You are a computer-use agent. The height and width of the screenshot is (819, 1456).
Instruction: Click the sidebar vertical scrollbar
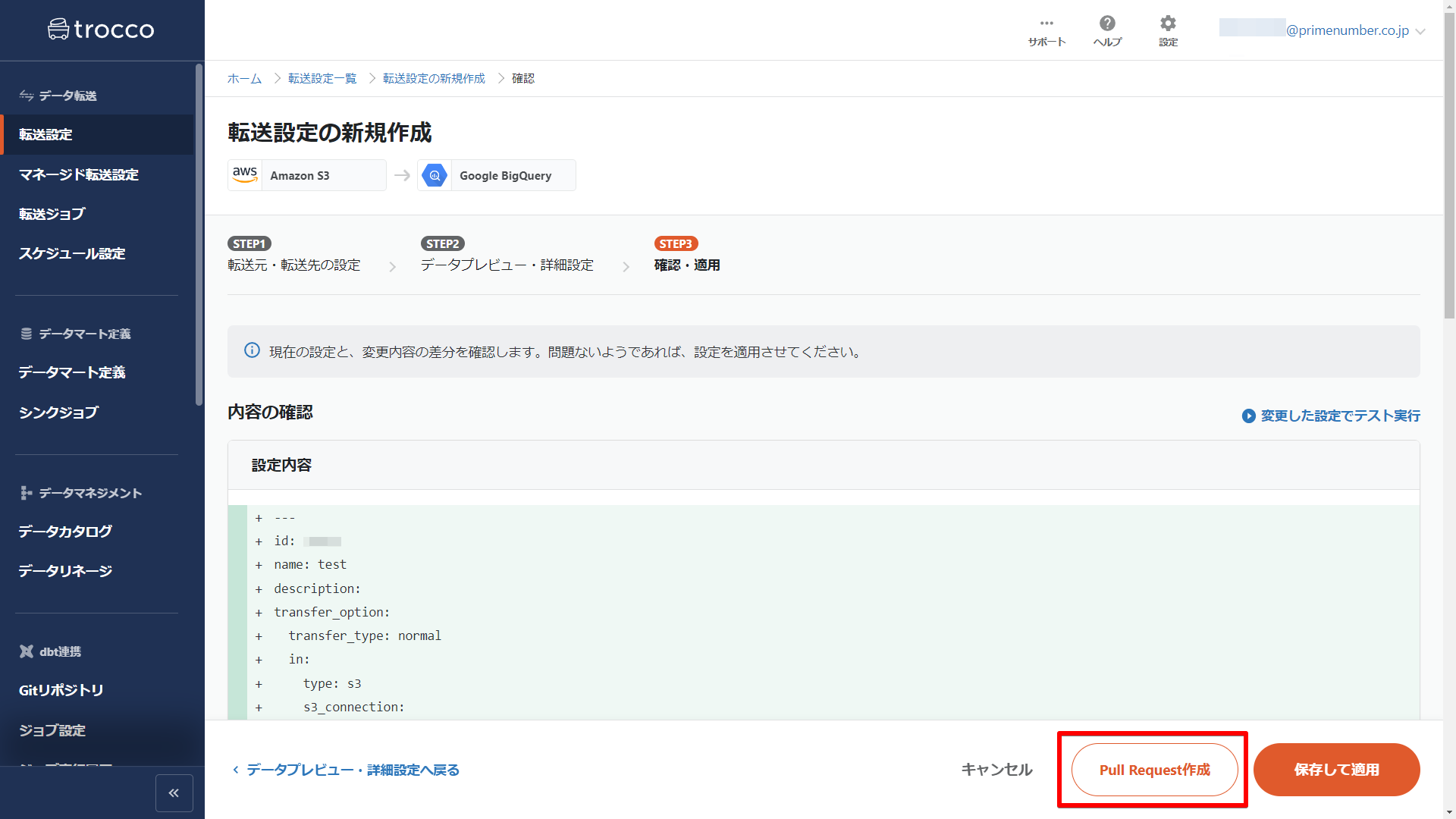[x=199, y=235]
